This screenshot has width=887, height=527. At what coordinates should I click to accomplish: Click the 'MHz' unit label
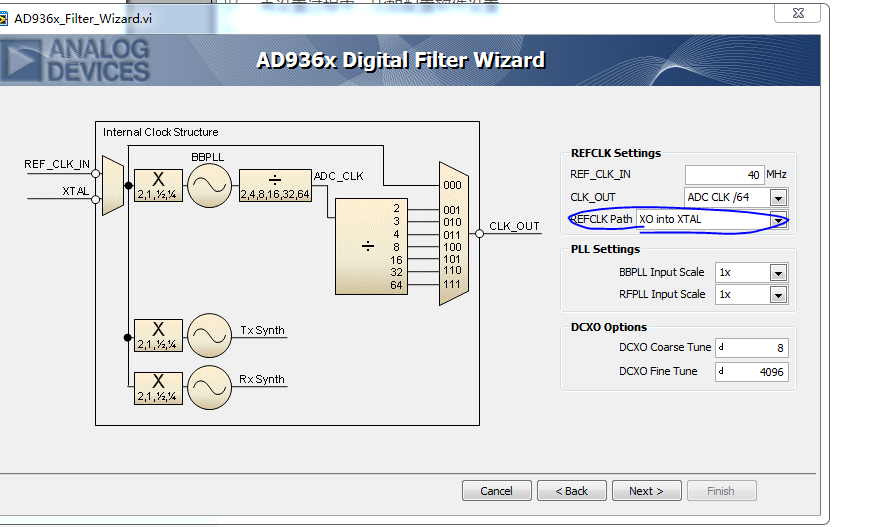coord(776,174)
